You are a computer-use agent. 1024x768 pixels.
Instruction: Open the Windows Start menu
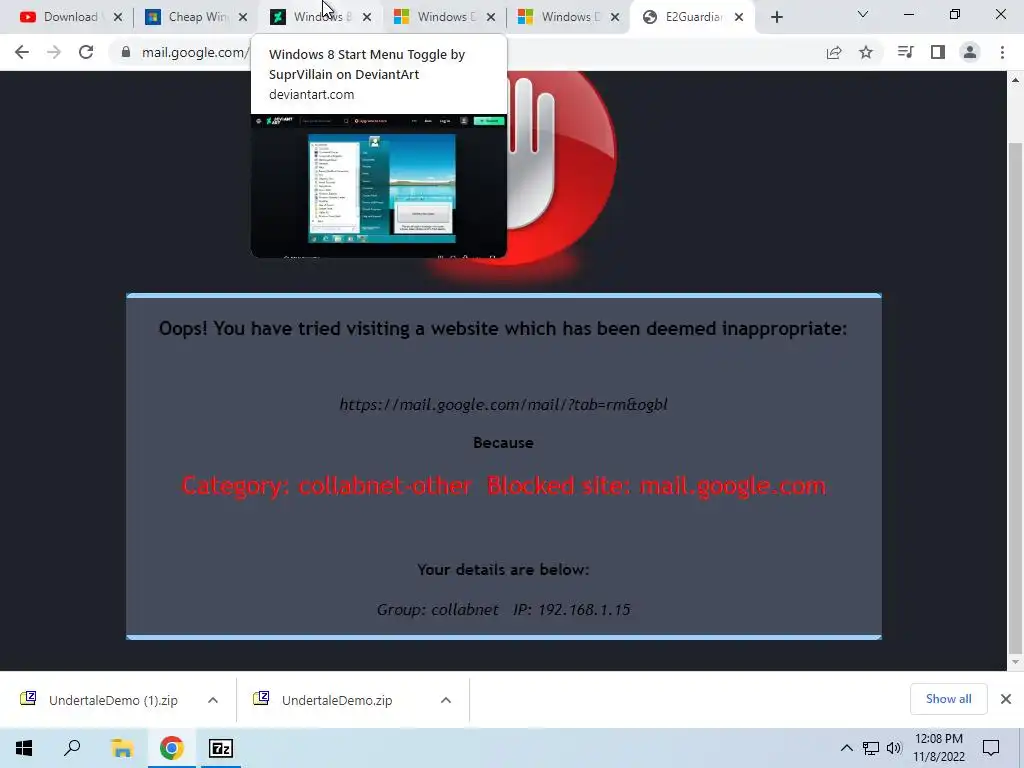[x=24, y=748]
